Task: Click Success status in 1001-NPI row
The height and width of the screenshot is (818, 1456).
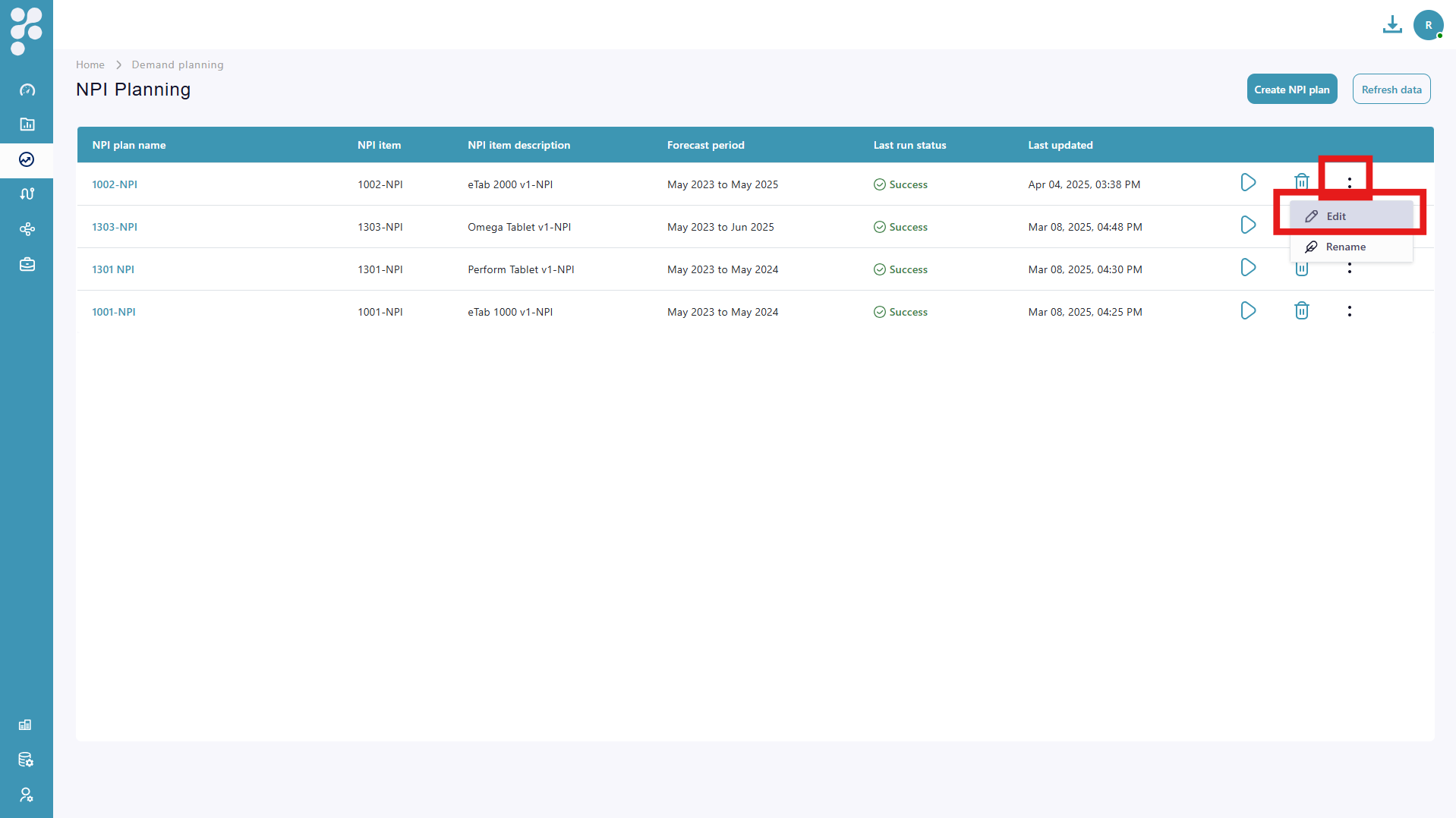Action: [900, 312]
